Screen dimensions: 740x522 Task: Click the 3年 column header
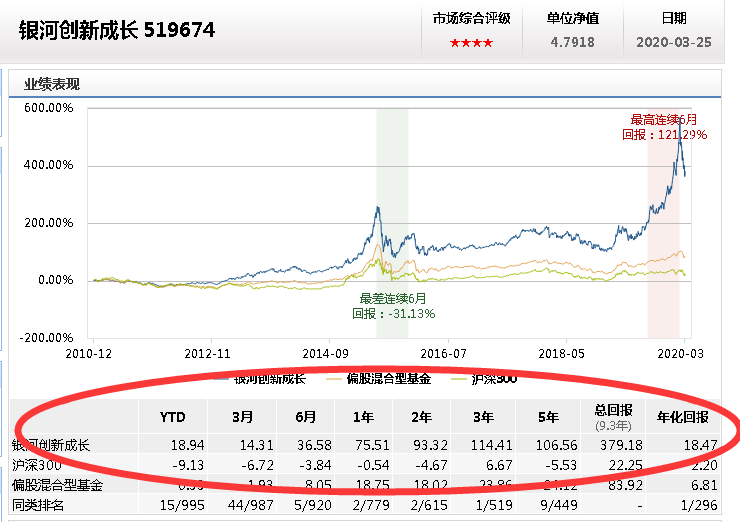[484, 417]
